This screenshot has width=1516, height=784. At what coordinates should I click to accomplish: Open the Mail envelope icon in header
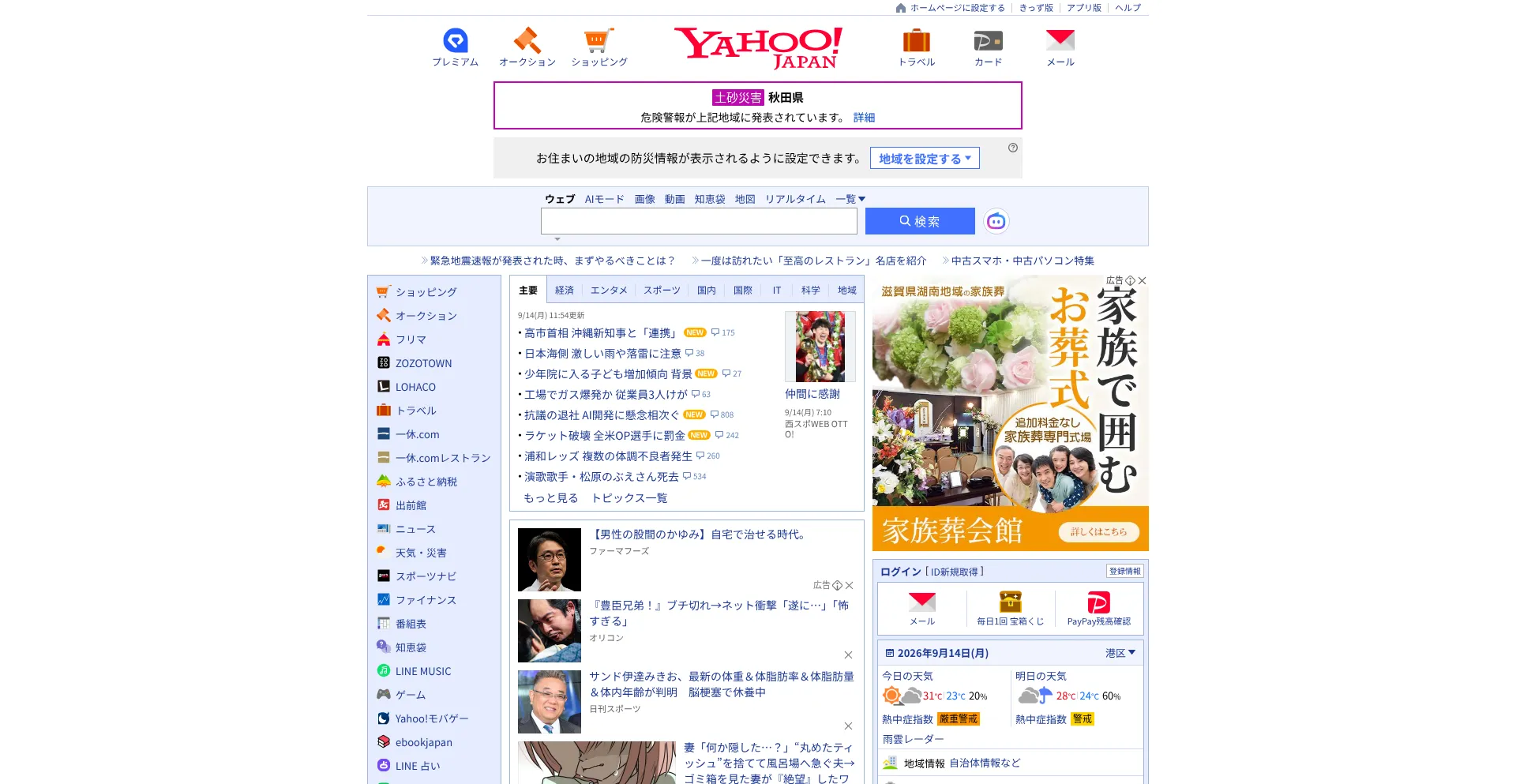pyautogui.click(x=1060, y=40)
